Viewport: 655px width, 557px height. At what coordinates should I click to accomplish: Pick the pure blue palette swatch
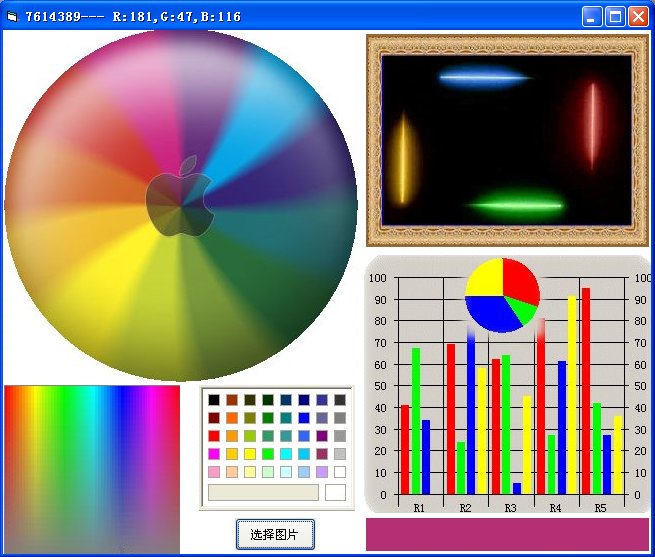(304, 418)
